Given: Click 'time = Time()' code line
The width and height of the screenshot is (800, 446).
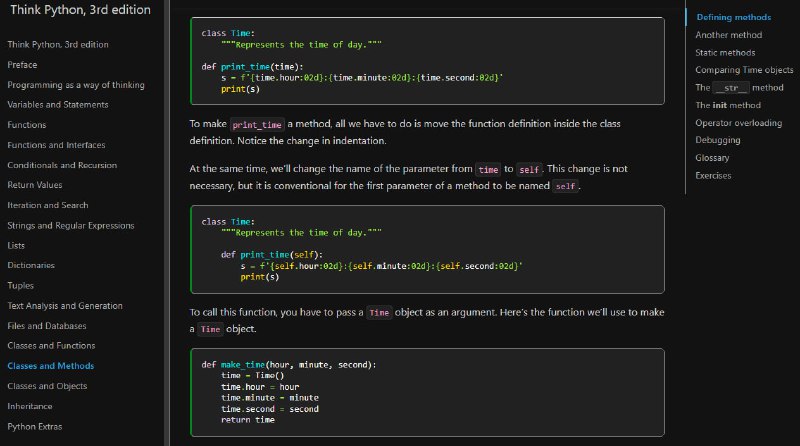Looking at the screenshot, I should tap(252, 376).
